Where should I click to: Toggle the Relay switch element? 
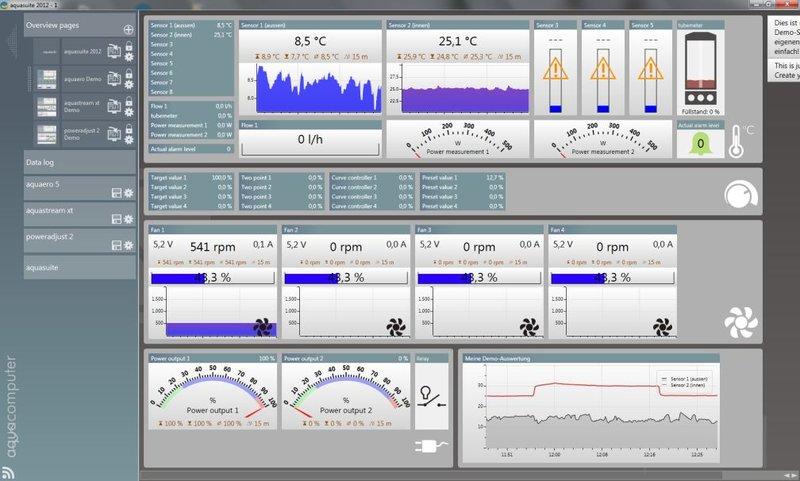coord(431,396)
